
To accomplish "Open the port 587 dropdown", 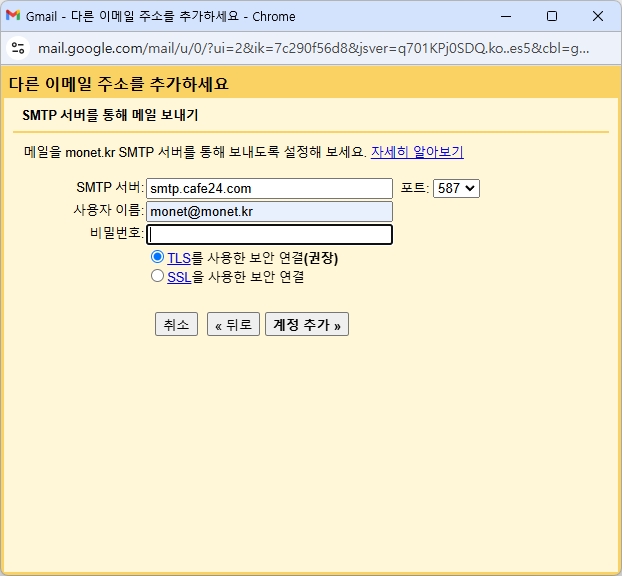I will point(456,188).
